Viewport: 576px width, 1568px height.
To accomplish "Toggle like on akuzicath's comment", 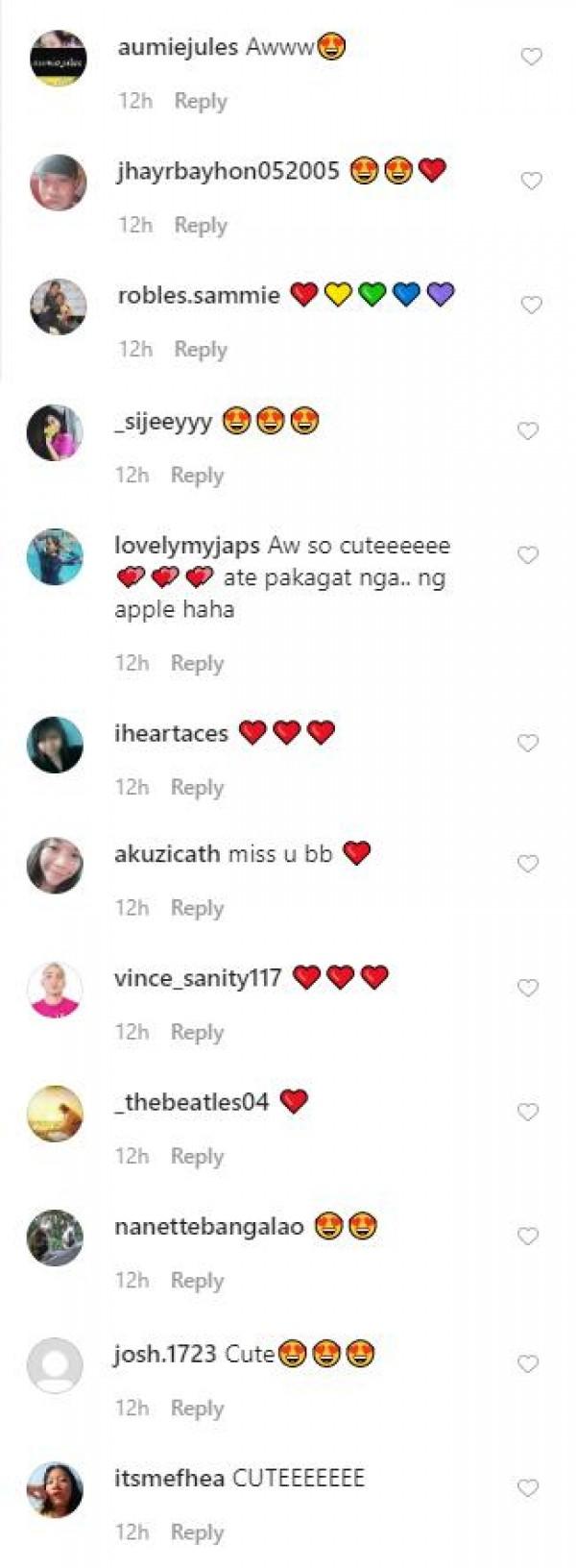I will (x=528, y=864).
